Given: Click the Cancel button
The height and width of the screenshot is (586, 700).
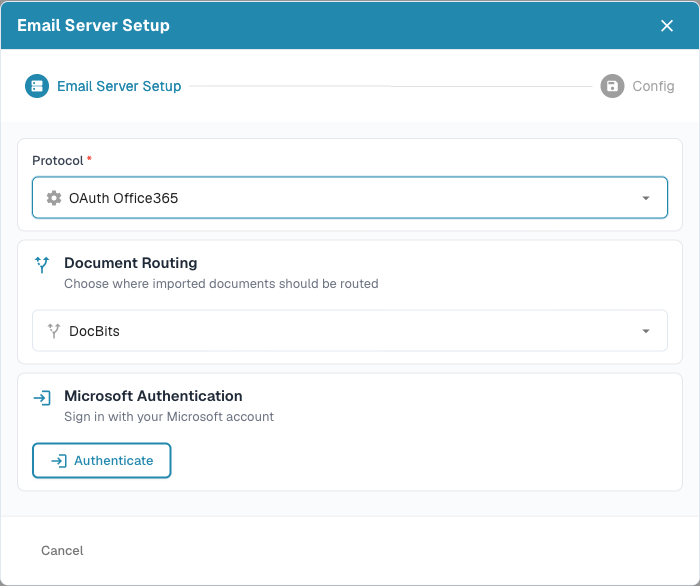Looking at the screenshot, I should click(62, 551).
